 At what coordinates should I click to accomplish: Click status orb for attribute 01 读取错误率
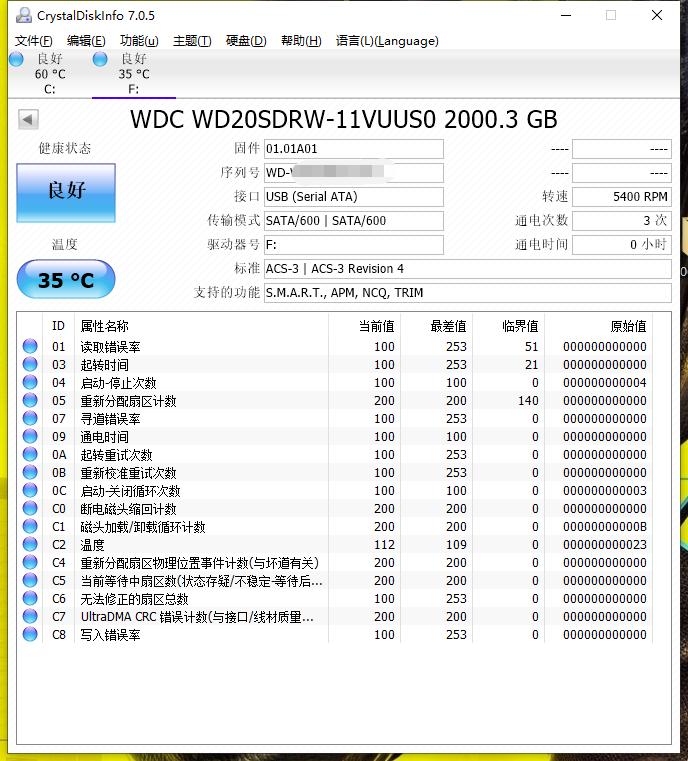click(30, 346)
